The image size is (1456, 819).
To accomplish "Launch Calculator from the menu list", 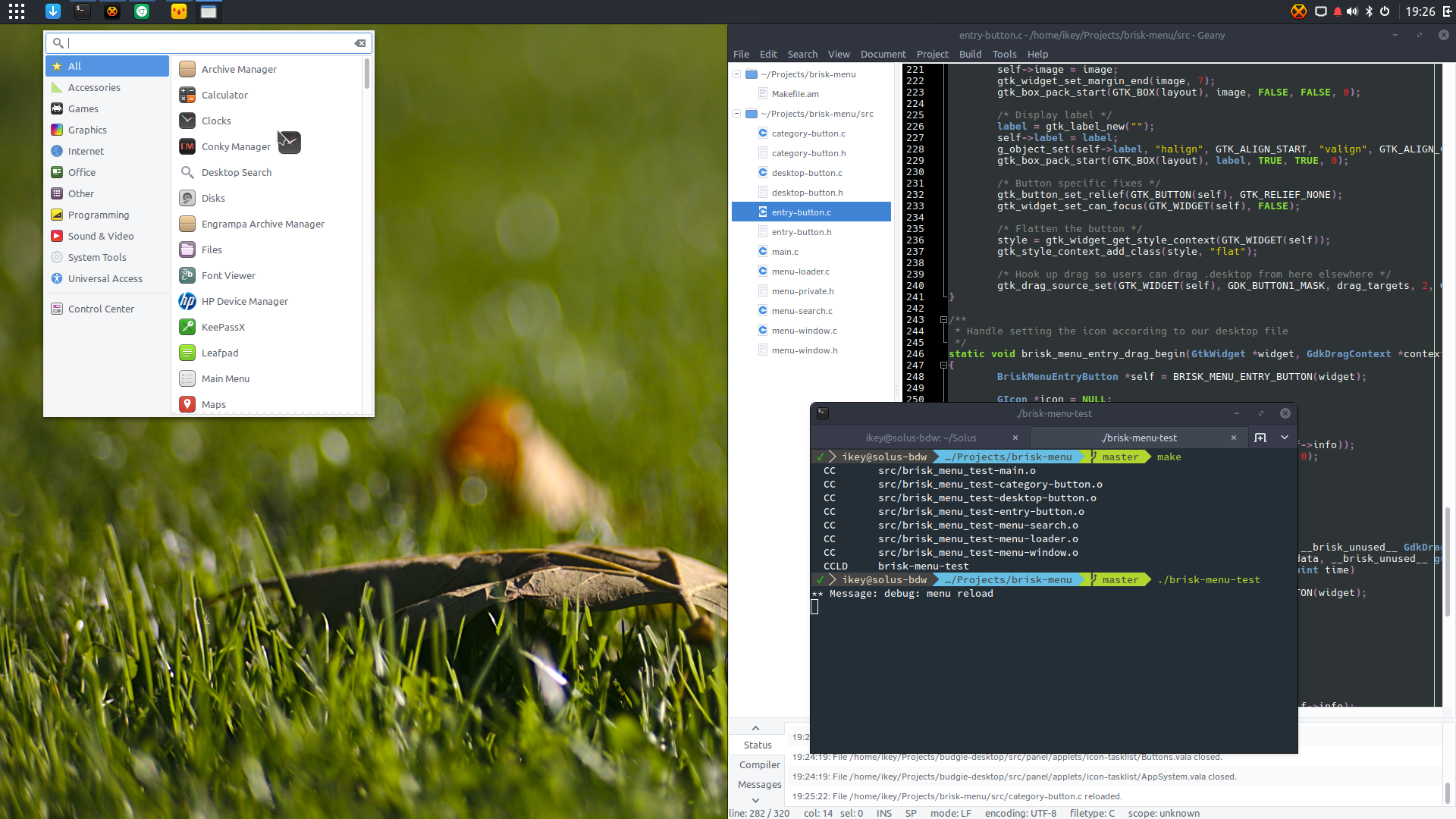I will [x=267, y=95].
